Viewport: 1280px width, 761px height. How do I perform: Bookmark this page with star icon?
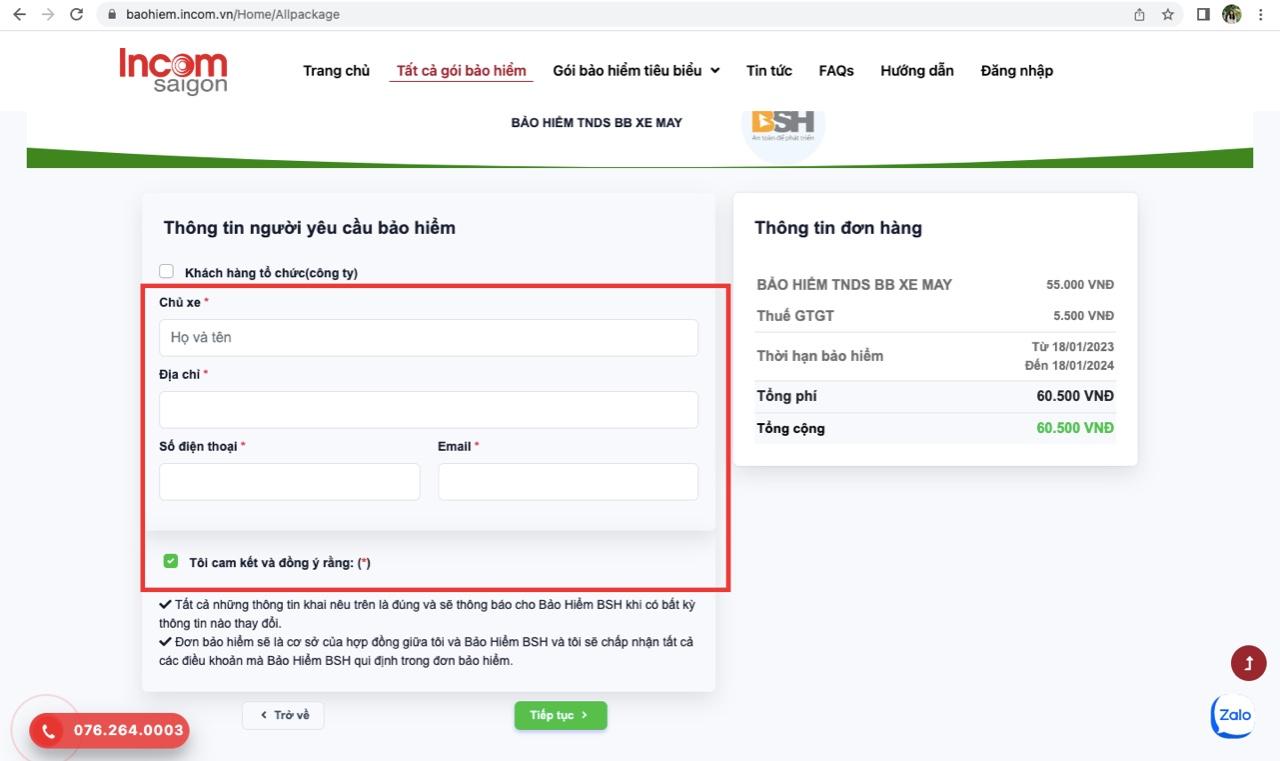pyautogui.click(x=1167, y=14)
